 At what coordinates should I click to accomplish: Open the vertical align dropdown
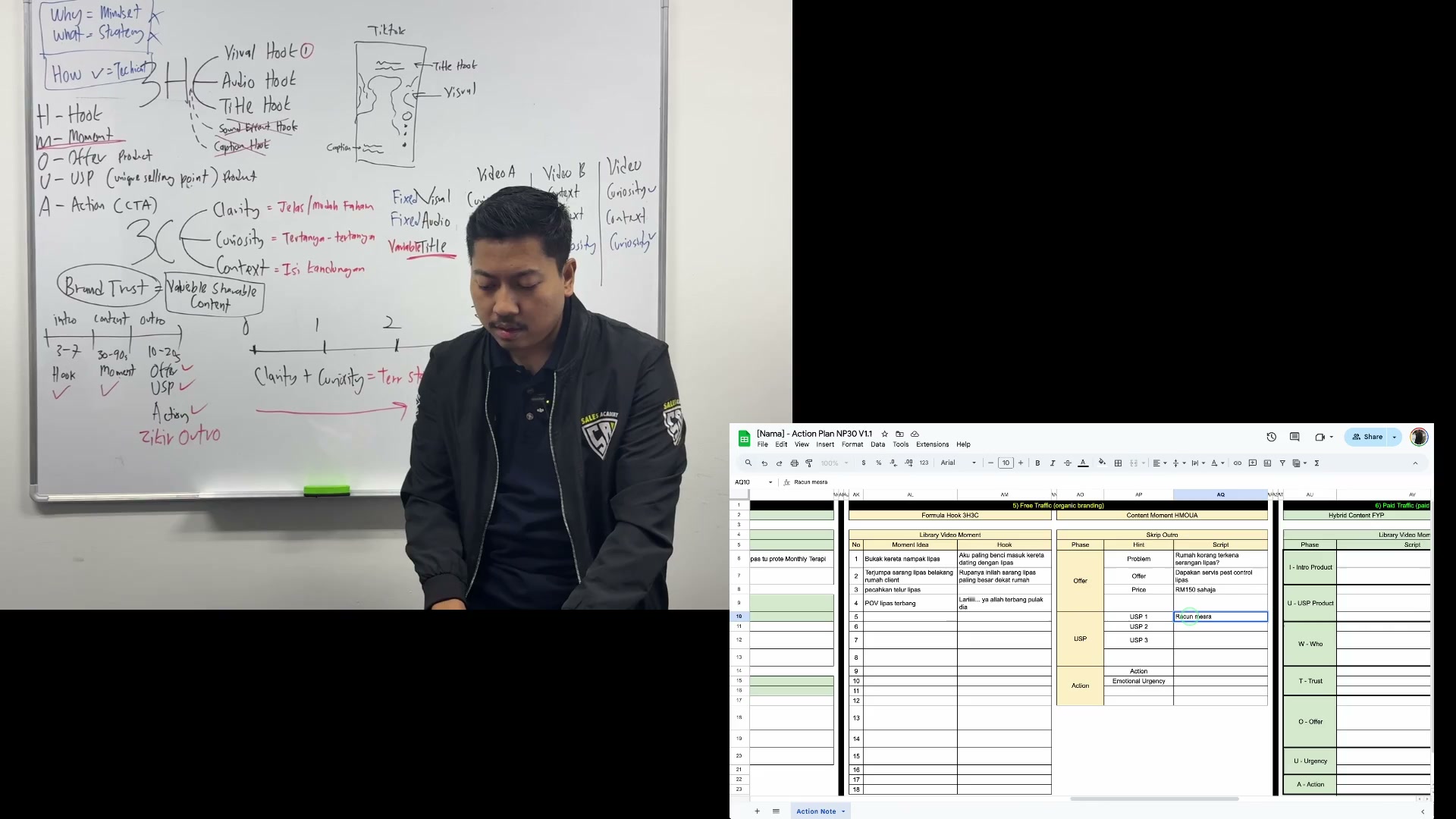1178,463
